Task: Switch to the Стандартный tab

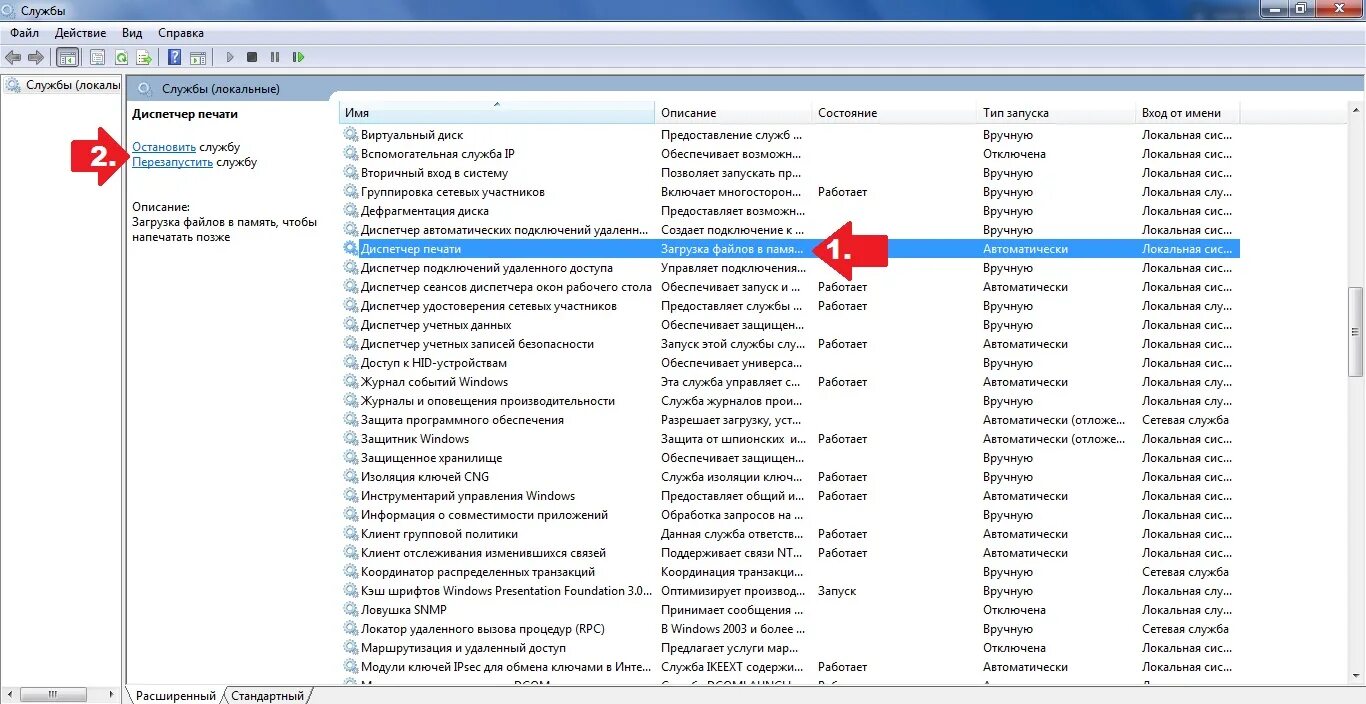Action: pos(267,696)
